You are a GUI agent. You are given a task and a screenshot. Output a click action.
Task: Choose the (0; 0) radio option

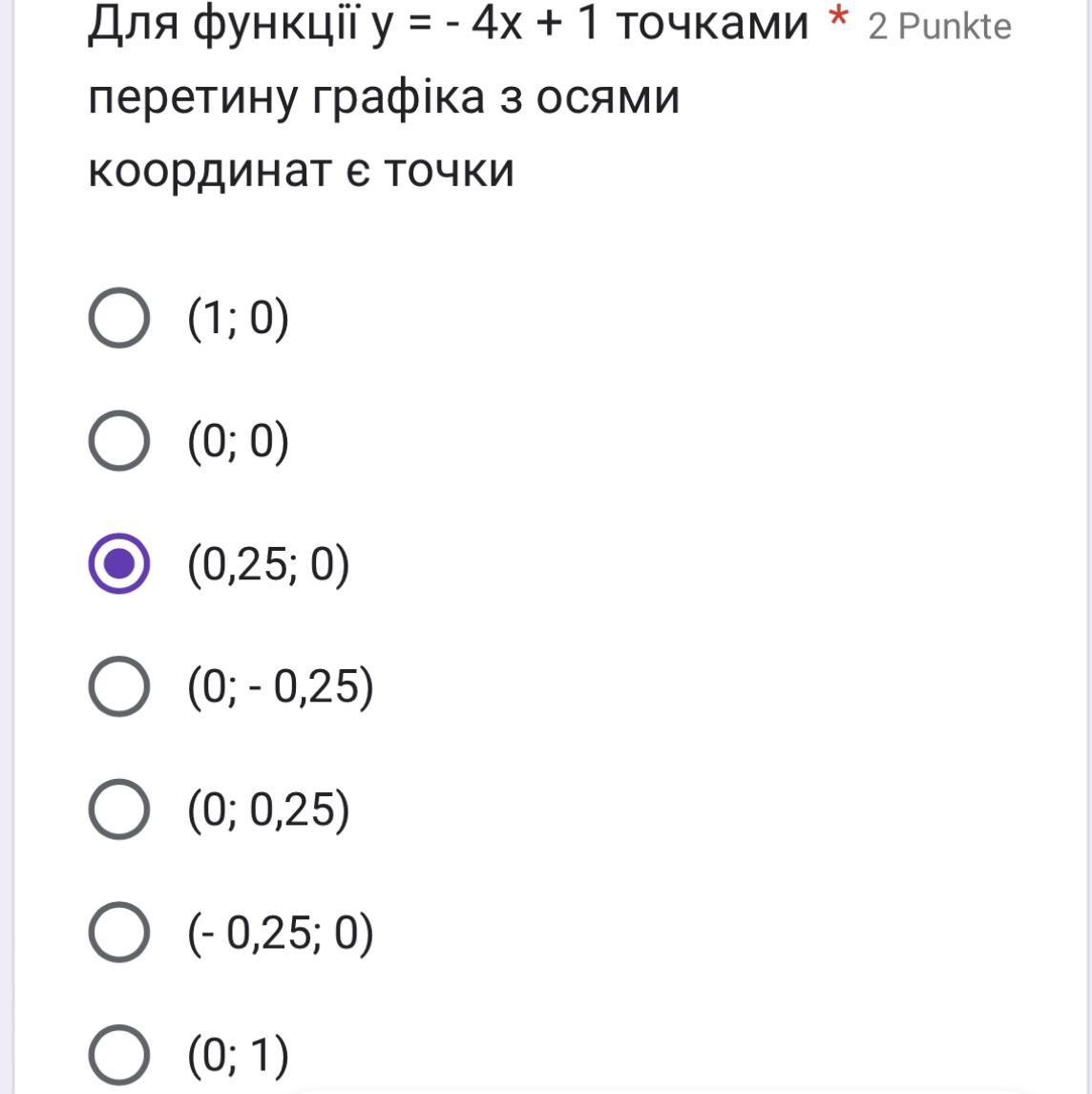(119, 441)
